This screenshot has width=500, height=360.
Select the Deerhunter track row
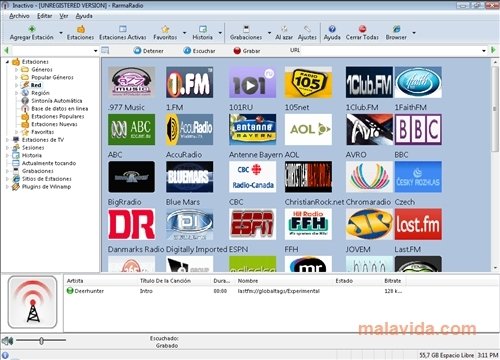point(234,291)
